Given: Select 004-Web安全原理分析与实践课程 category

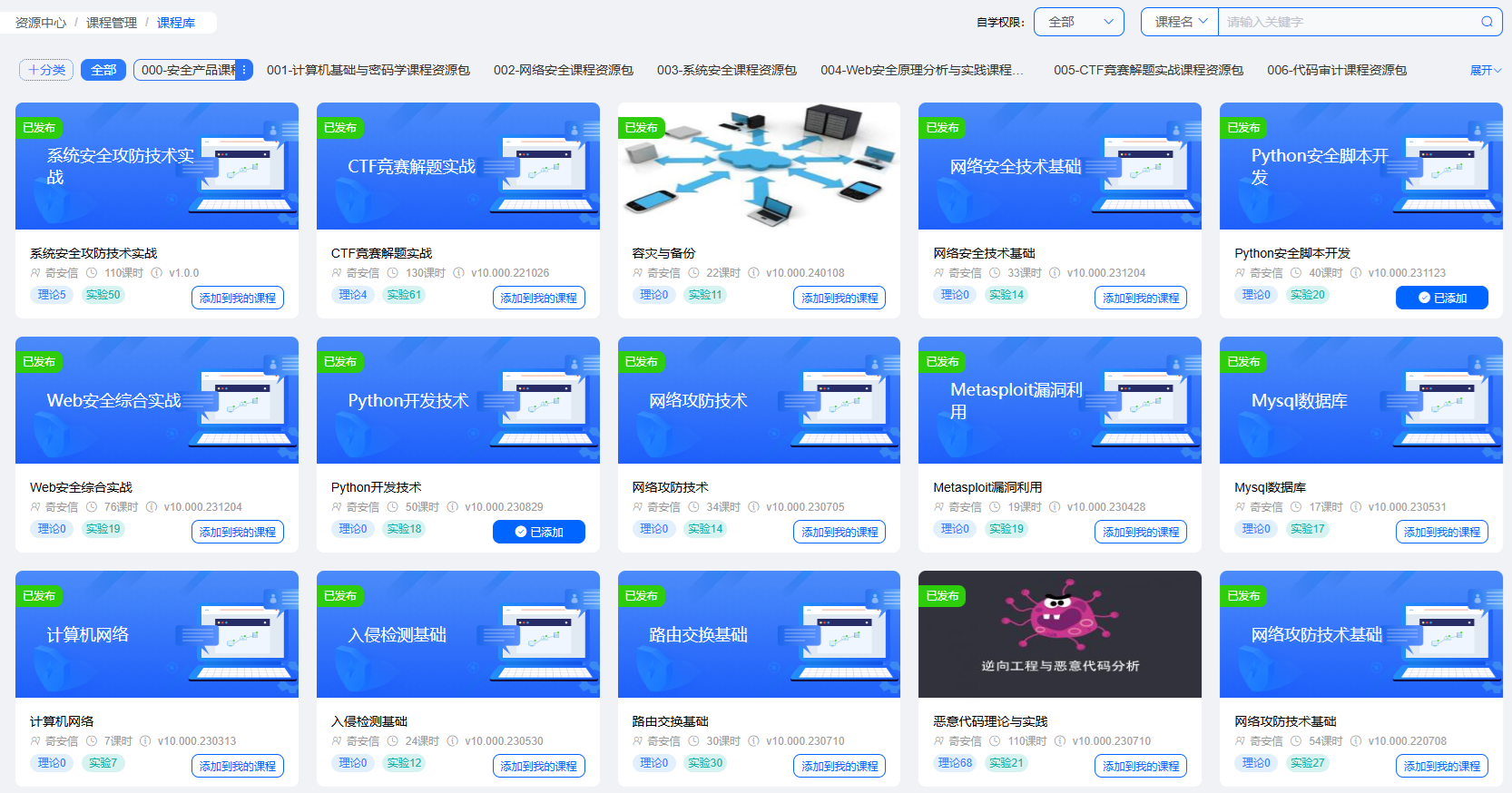Looking at the screenshot, I should [922, 70].
